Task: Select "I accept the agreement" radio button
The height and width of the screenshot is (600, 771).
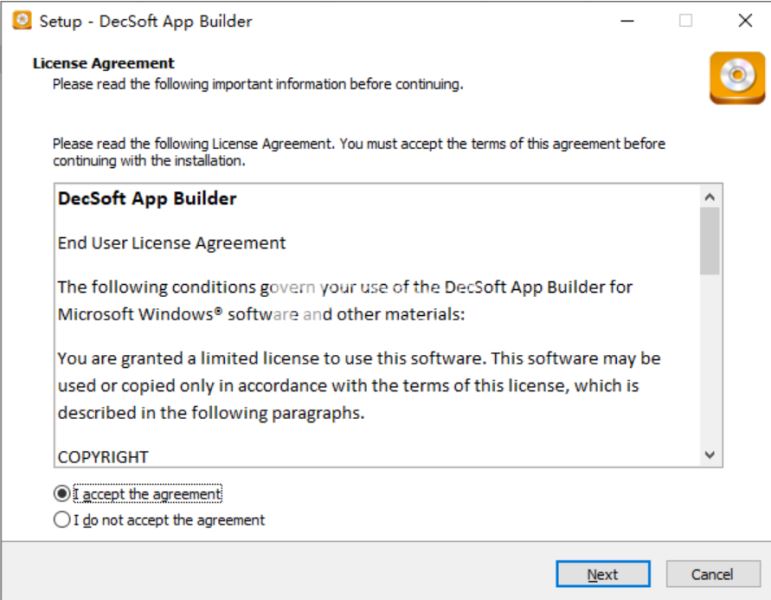Action: 63,494
